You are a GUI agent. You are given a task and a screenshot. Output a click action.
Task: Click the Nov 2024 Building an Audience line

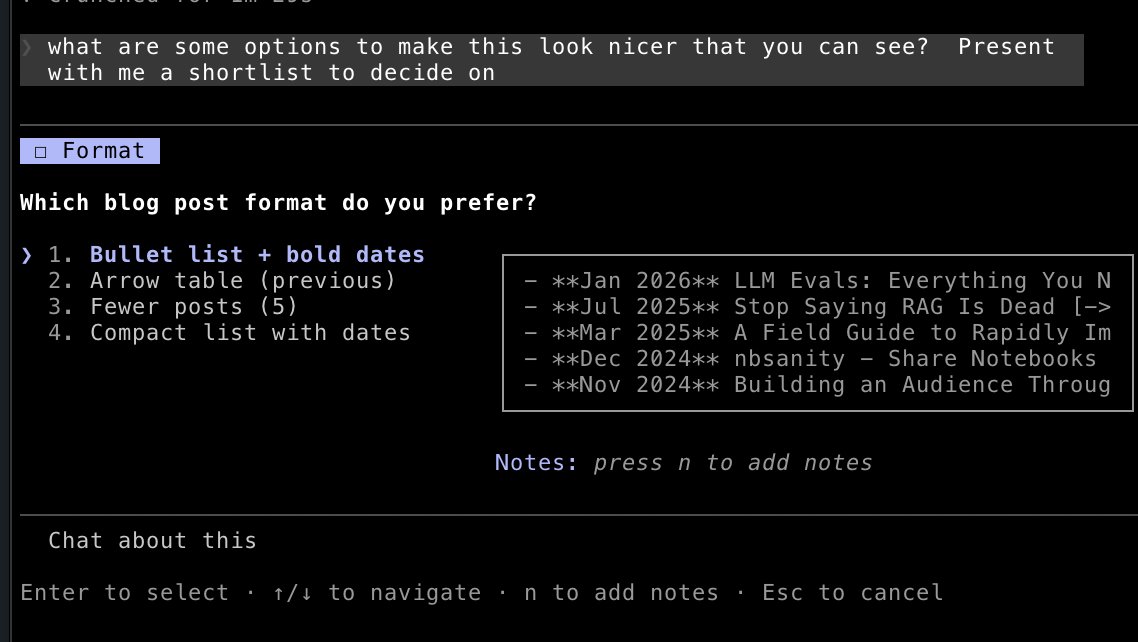[x=816, y=385]
